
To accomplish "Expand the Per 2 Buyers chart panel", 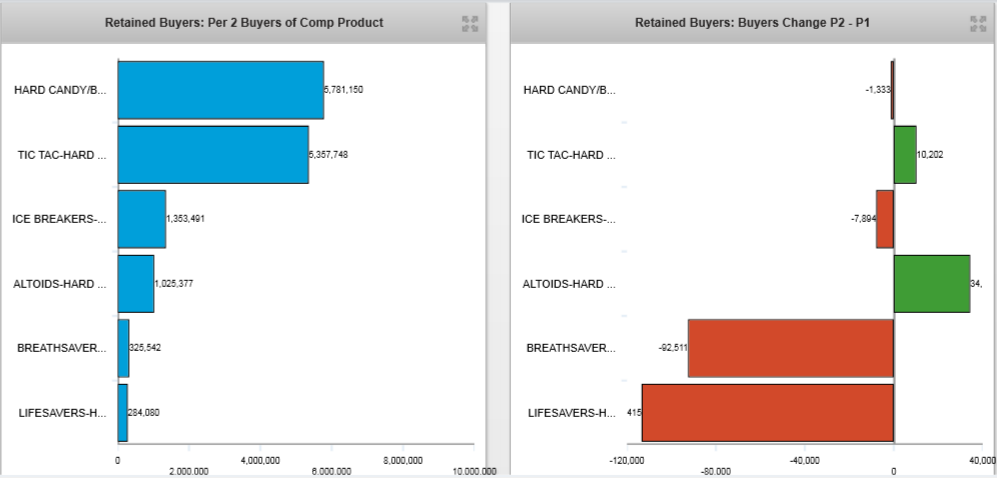I will tap(469, 23).
